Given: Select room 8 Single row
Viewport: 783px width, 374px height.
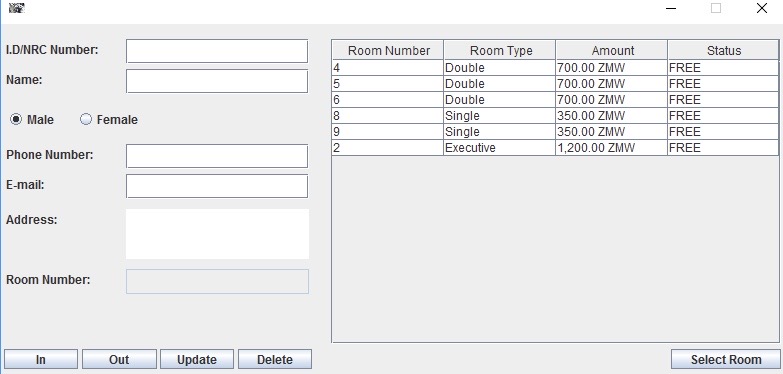Looking at the screenshot, I should coord(555,116).
